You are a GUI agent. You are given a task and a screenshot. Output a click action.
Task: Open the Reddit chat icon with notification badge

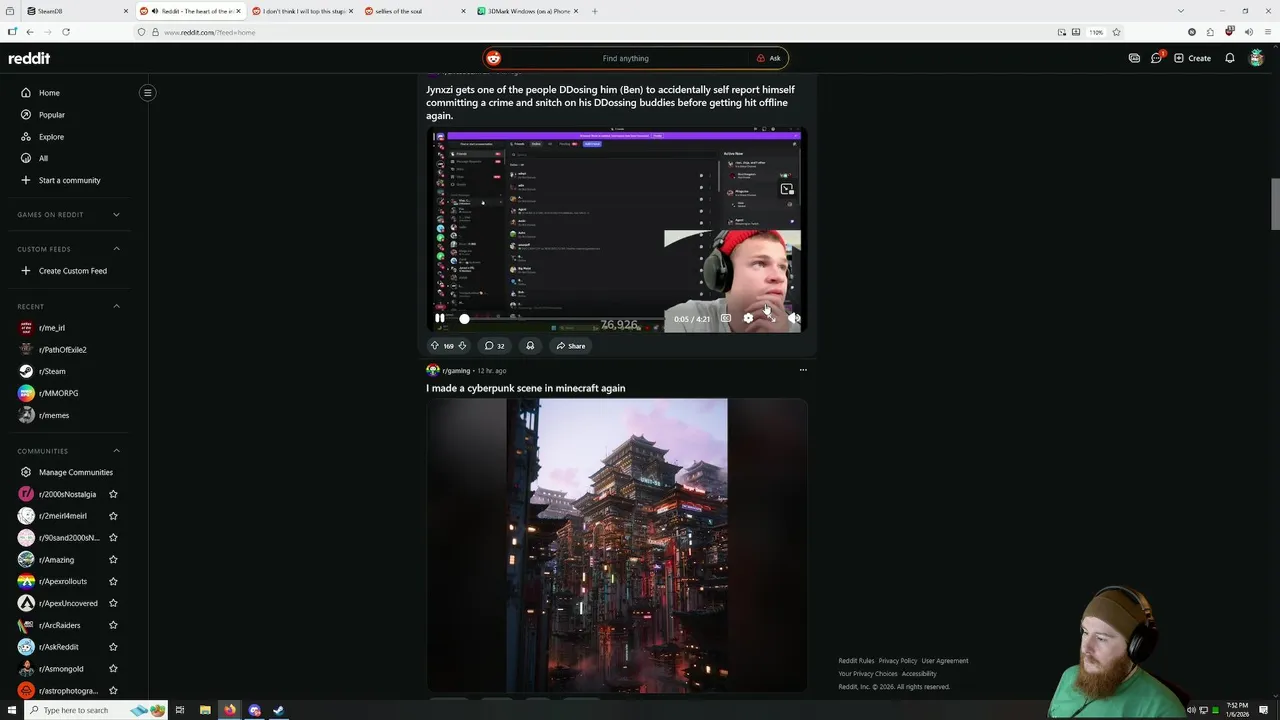1157,58
